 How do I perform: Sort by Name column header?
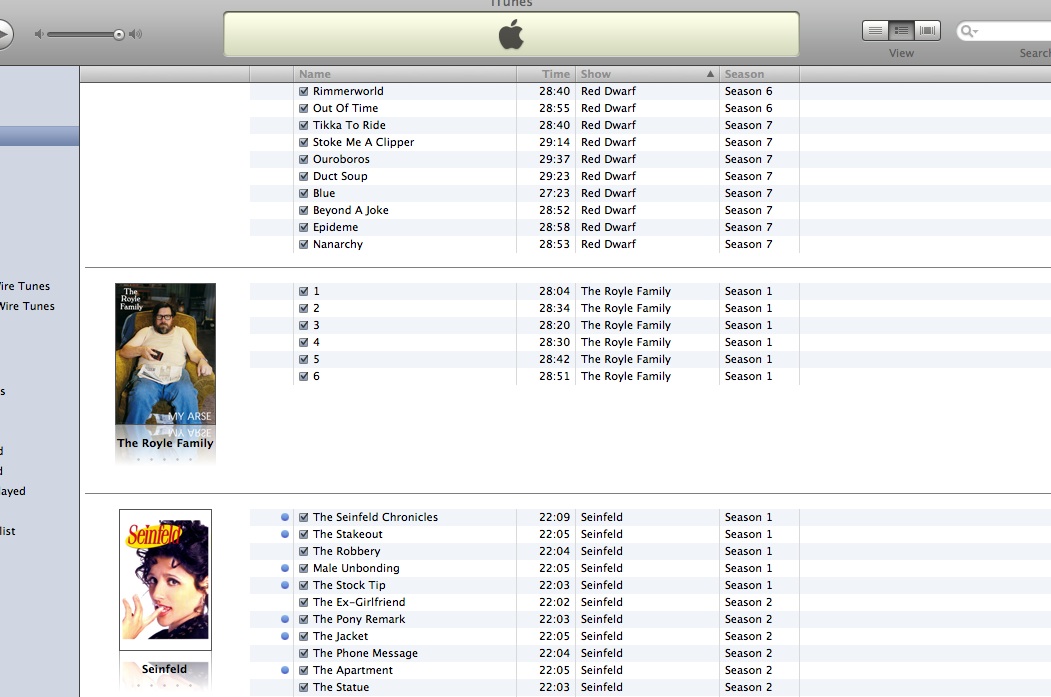pos(405,74)
